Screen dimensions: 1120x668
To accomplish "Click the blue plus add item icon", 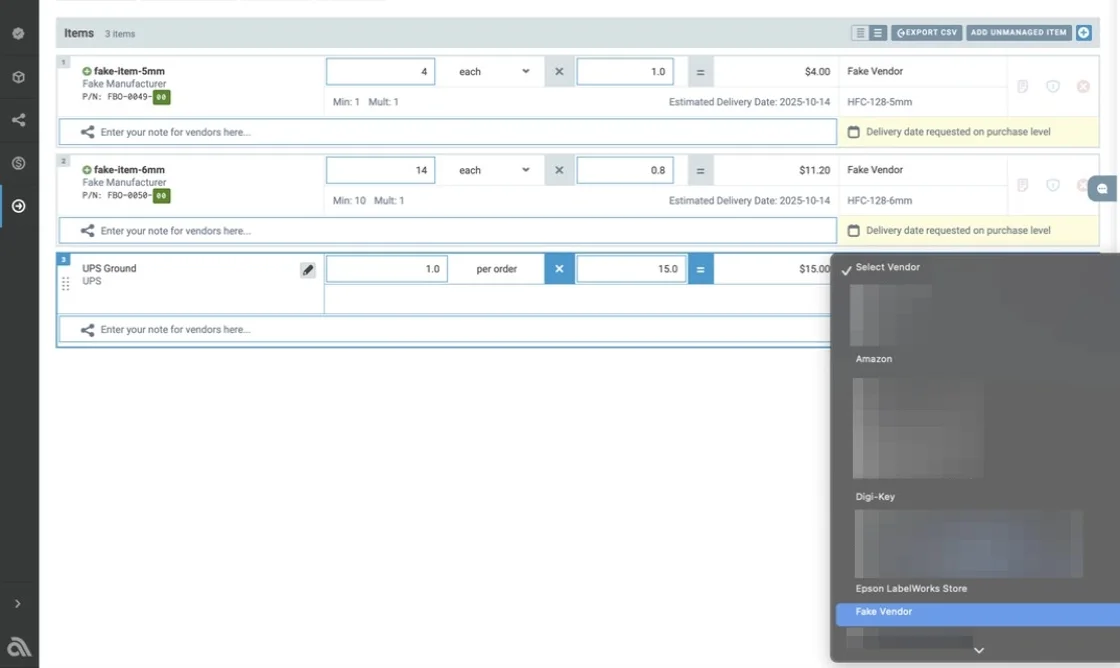I will point(1084,33).
